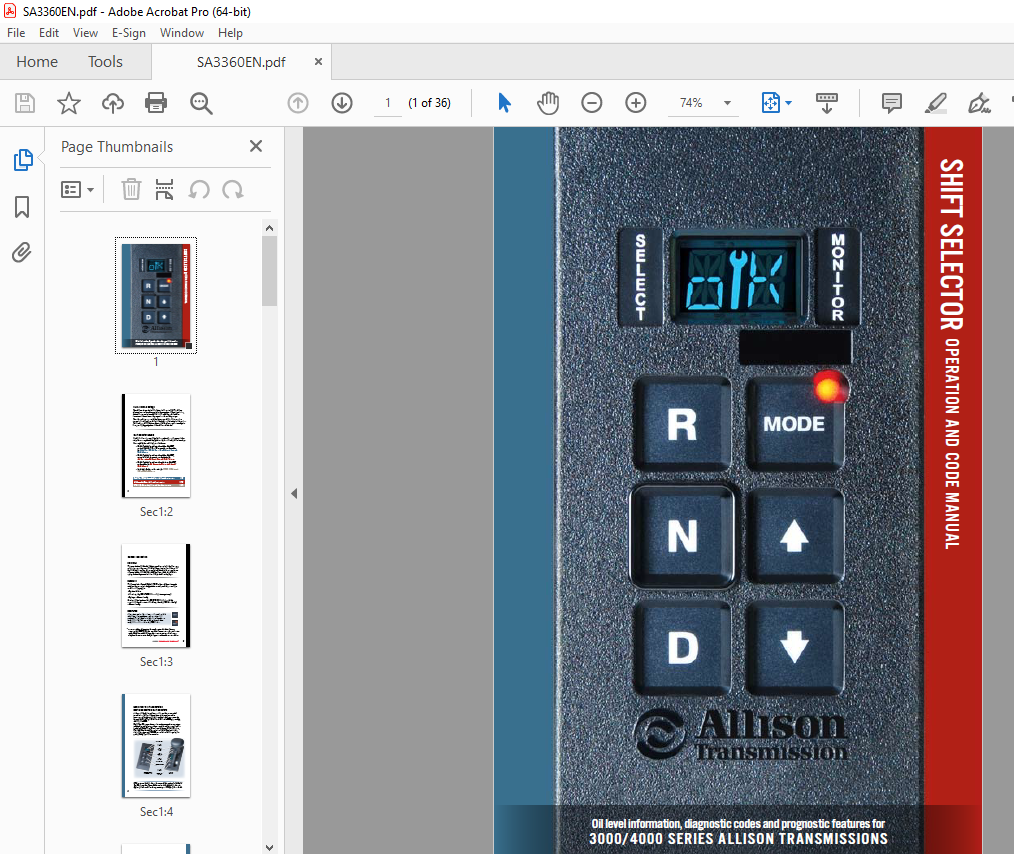The height and width of the screenshot is (854, 1014).
Task: Click the Print file icon
Action: pos(156,103)
